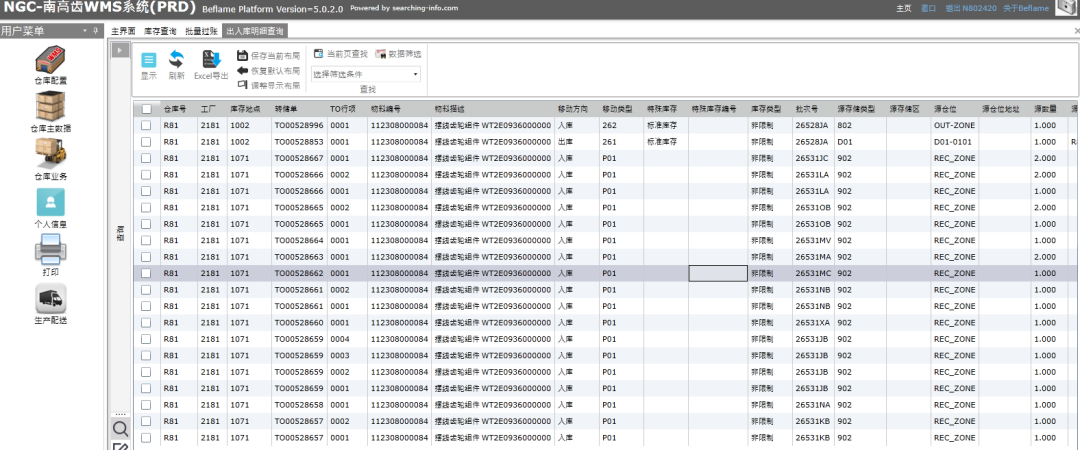Click the TO item 0004 cell
Image resolution: width=1080 pixels, height=450 pixels.
[x=347, y=339]
